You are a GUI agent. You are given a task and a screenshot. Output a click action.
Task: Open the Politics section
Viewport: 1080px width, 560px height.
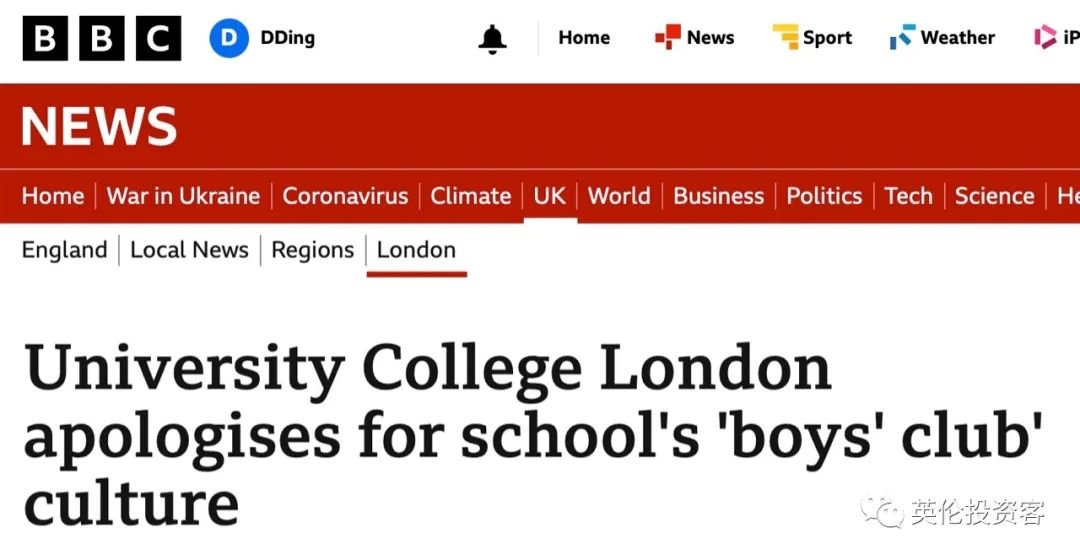[x=824, y=196]
